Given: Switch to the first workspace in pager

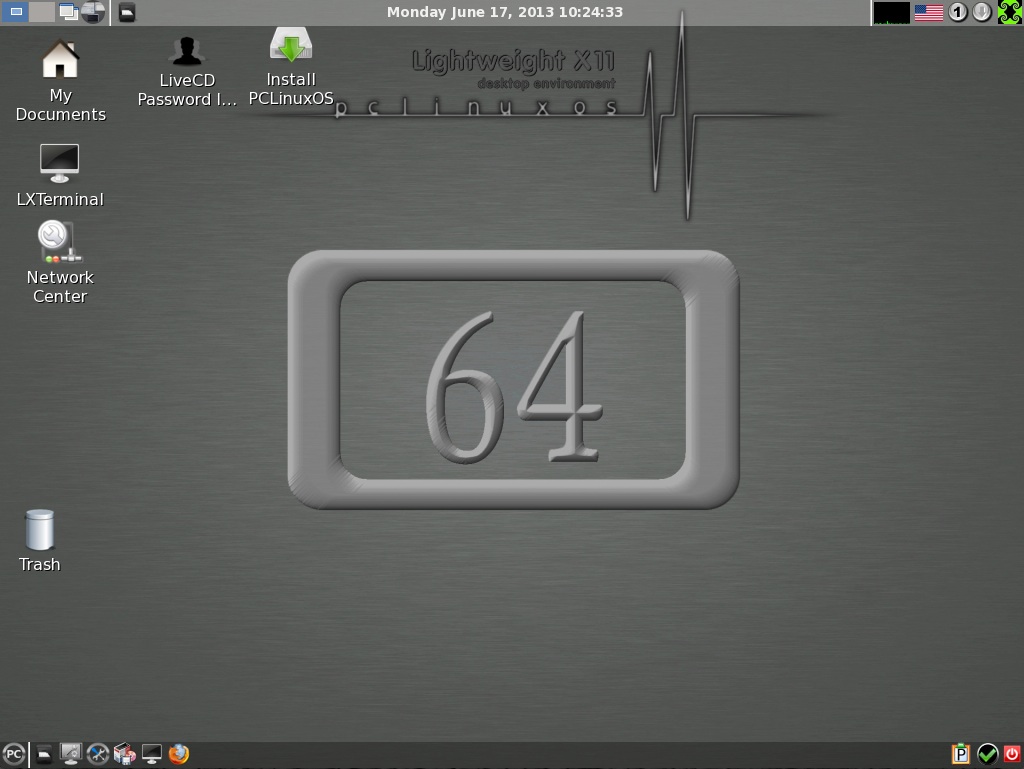Looking at the screenshot, I should pyautogui.click(x=16, y=12).
